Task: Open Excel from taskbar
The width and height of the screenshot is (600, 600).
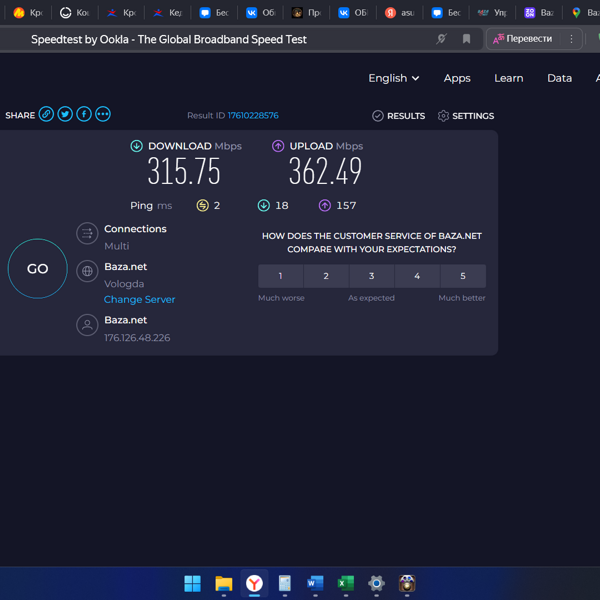Action: [346, 584]
